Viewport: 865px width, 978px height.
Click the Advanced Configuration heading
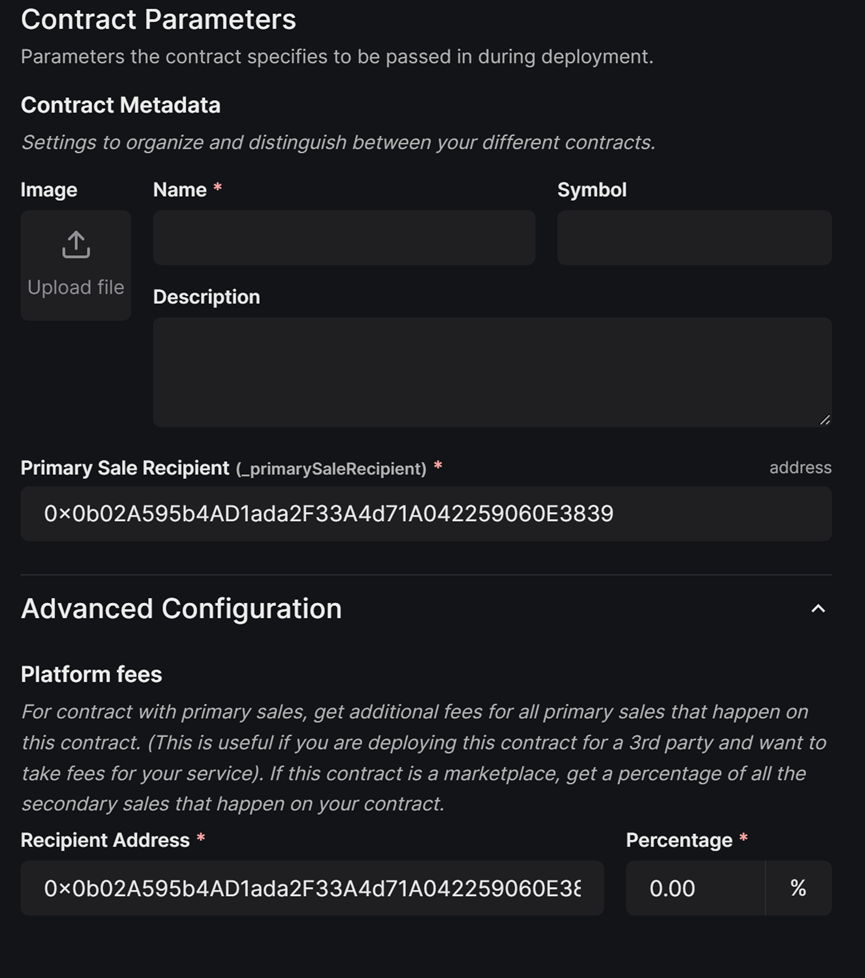pyautogui.click(x=181, y=609)
